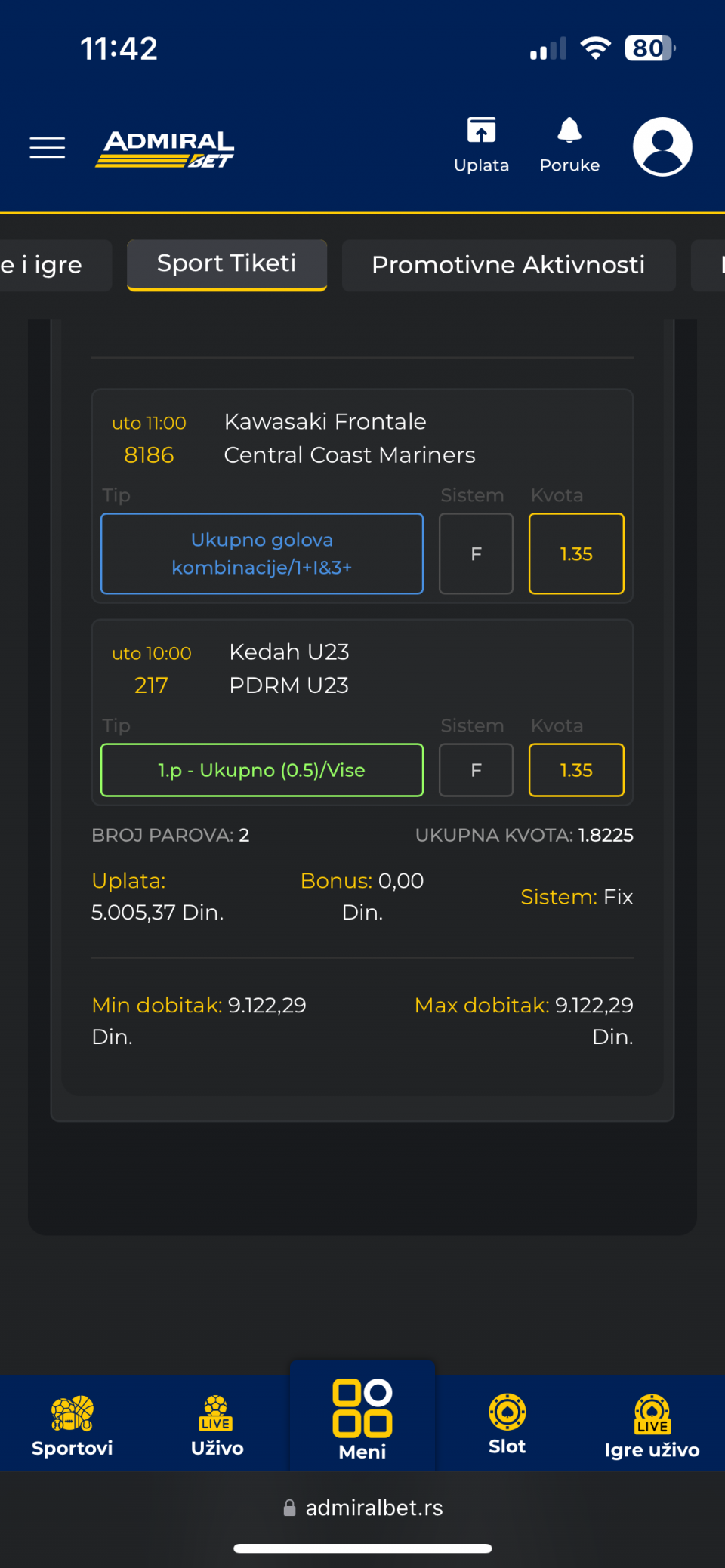The height and width of the screenshot is (1568, 725).
Task: Open the user profile avatar
Action: coord(662,146)
